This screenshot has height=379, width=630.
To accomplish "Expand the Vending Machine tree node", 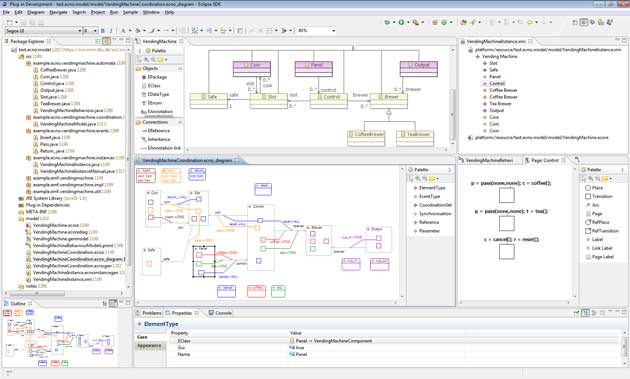I will point(478,57).
